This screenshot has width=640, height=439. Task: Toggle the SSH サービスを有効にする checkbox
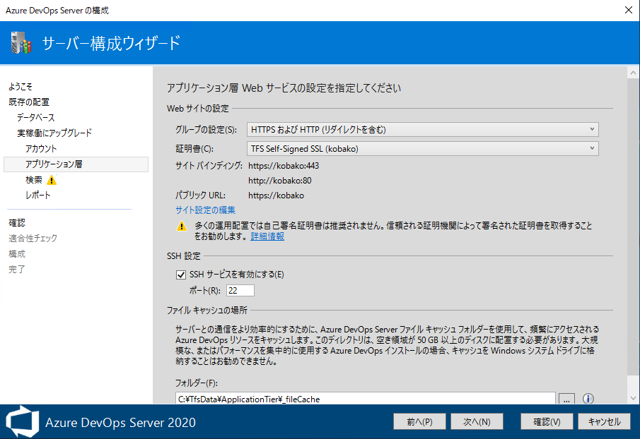[x=181, y=275]
